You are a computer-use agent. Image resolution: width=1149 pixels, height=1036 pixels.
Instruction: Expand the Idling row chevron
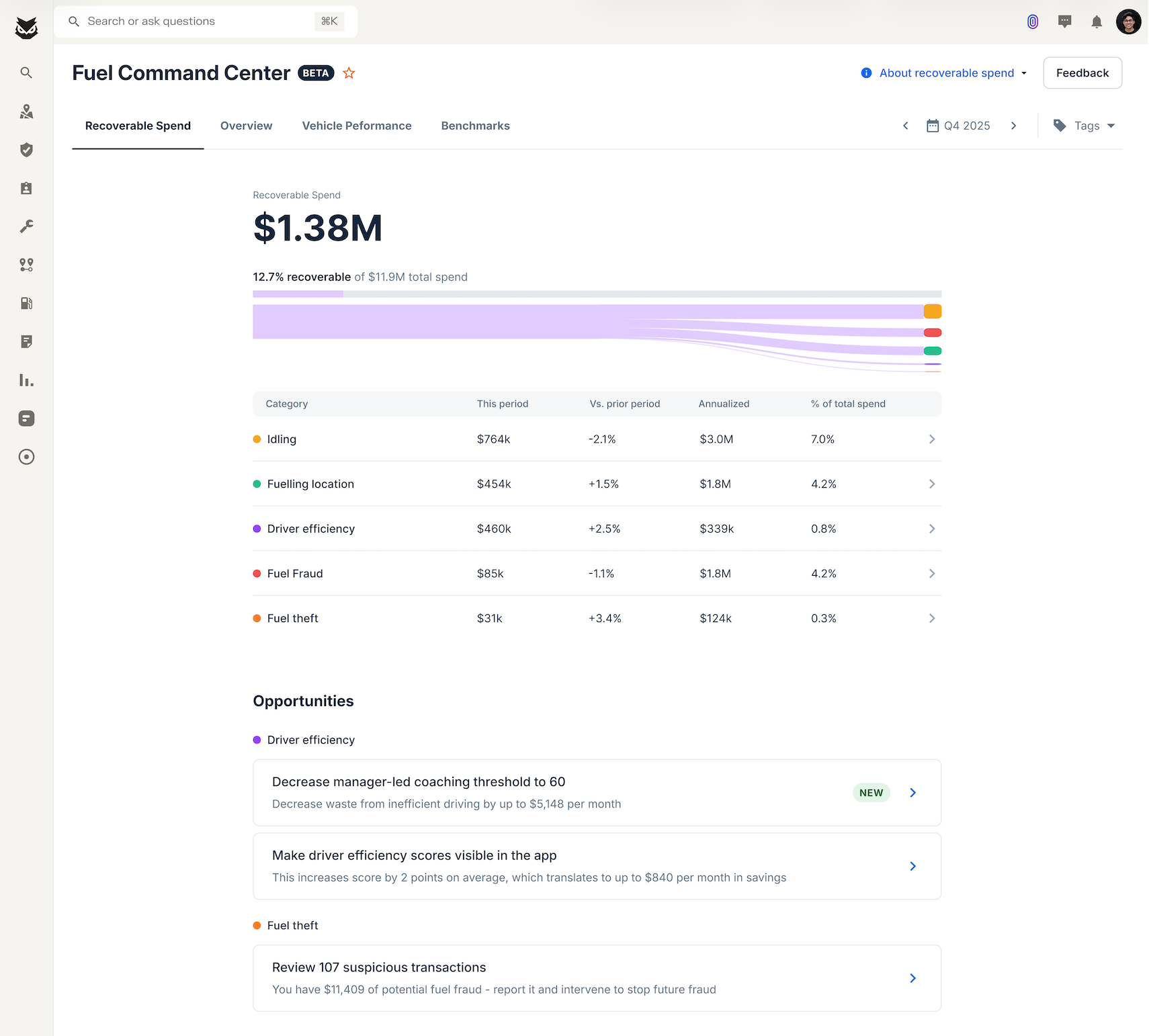pos(932,439)
